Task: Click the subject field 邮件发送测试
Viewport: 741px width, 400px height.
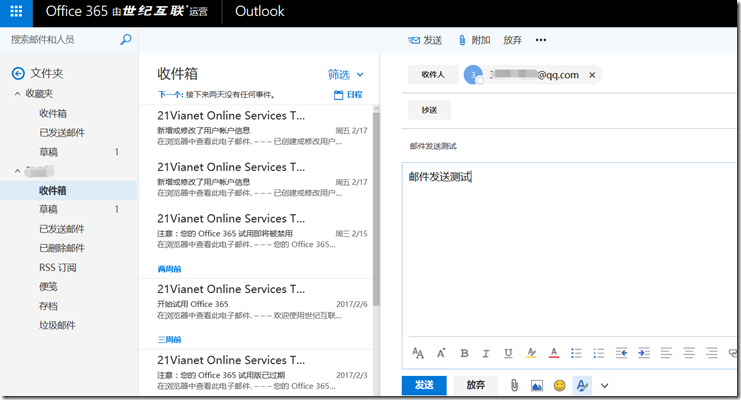Action: pyautogui.click(x=433, y=146)
